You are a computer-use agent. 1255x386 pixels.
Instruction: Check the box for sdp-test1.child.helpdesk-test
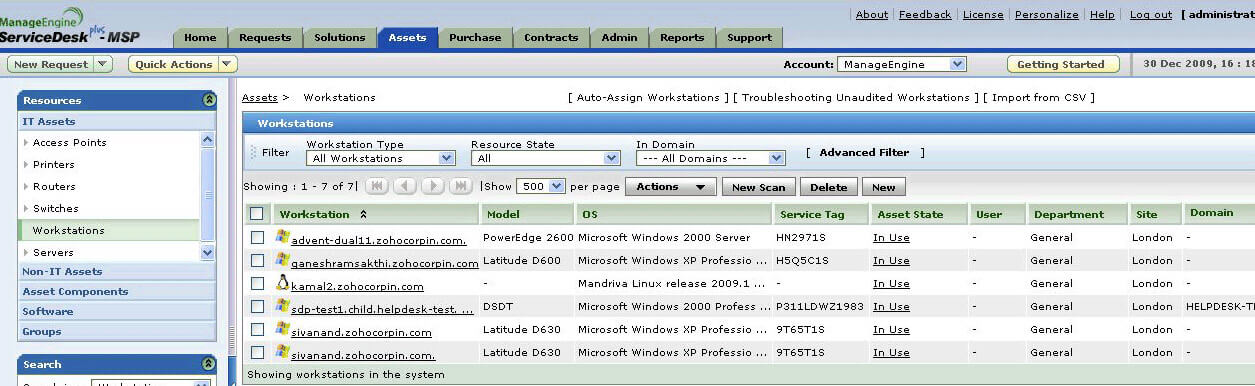(x=257, y=306)
